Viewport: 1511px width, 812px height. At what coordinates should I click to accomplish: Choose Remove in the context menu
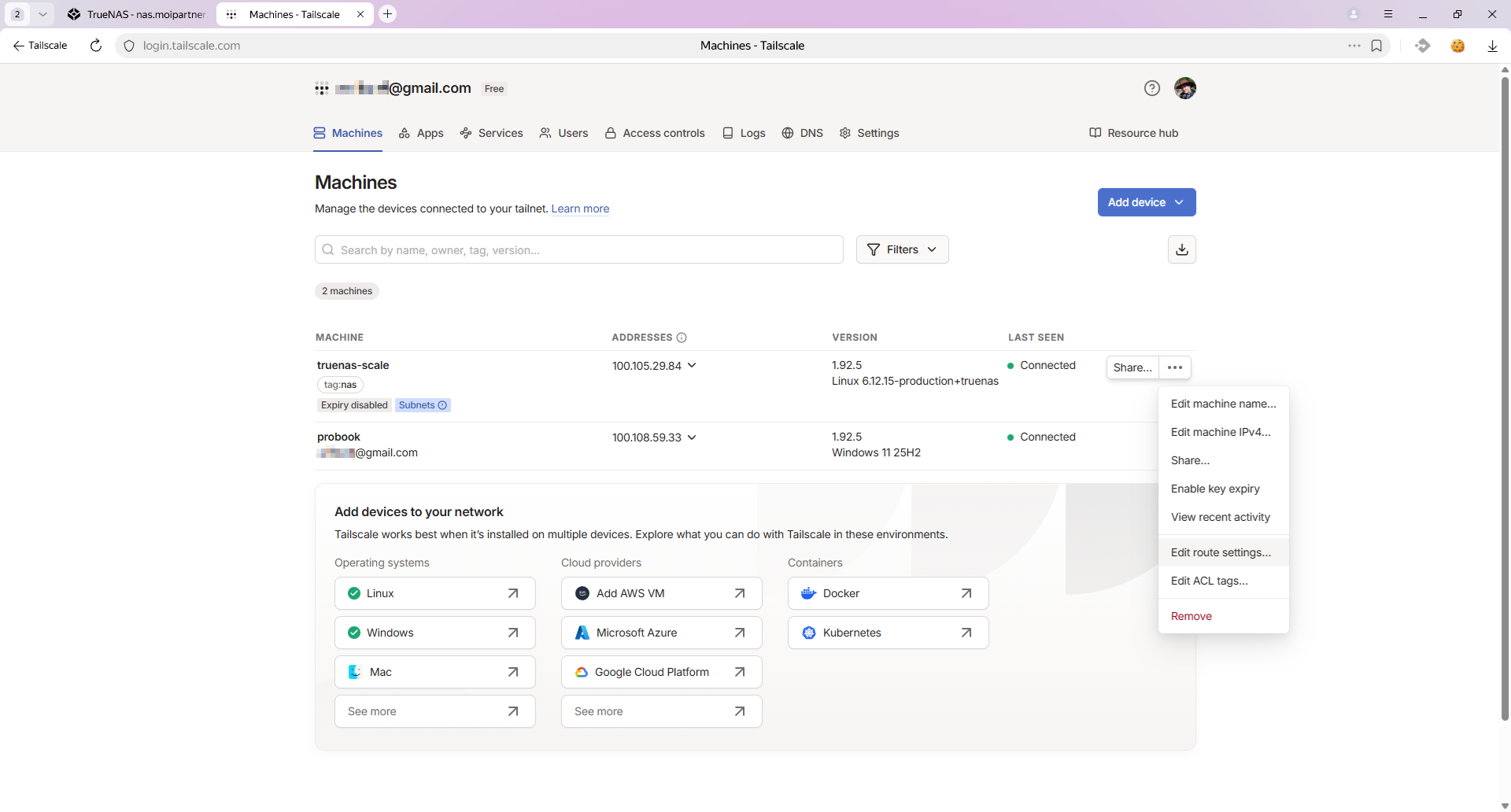point(1191,616)
